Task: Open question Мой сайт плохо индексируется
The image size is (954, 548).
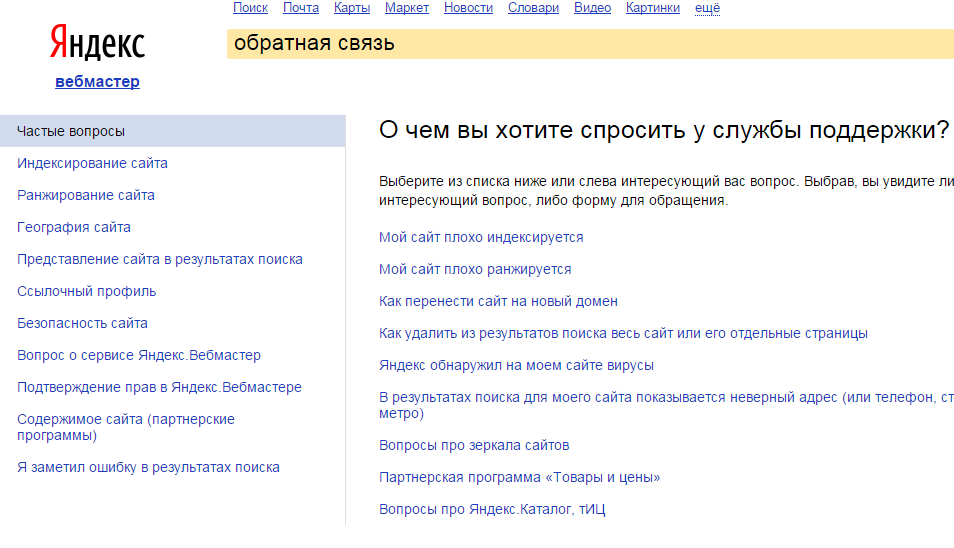Action: click(481, 237)
